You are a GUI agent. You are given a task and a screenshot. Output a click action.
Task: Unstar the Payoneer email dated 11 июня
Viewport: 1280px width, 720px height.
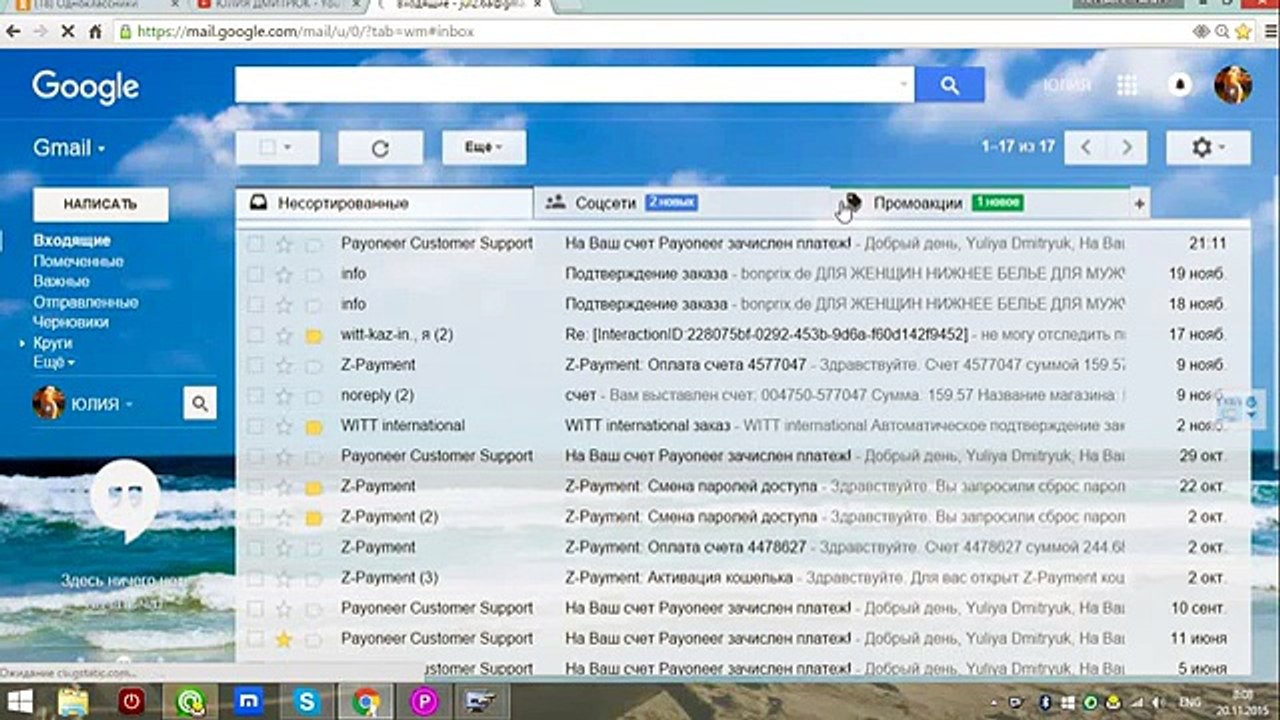[x=284, y=639]
